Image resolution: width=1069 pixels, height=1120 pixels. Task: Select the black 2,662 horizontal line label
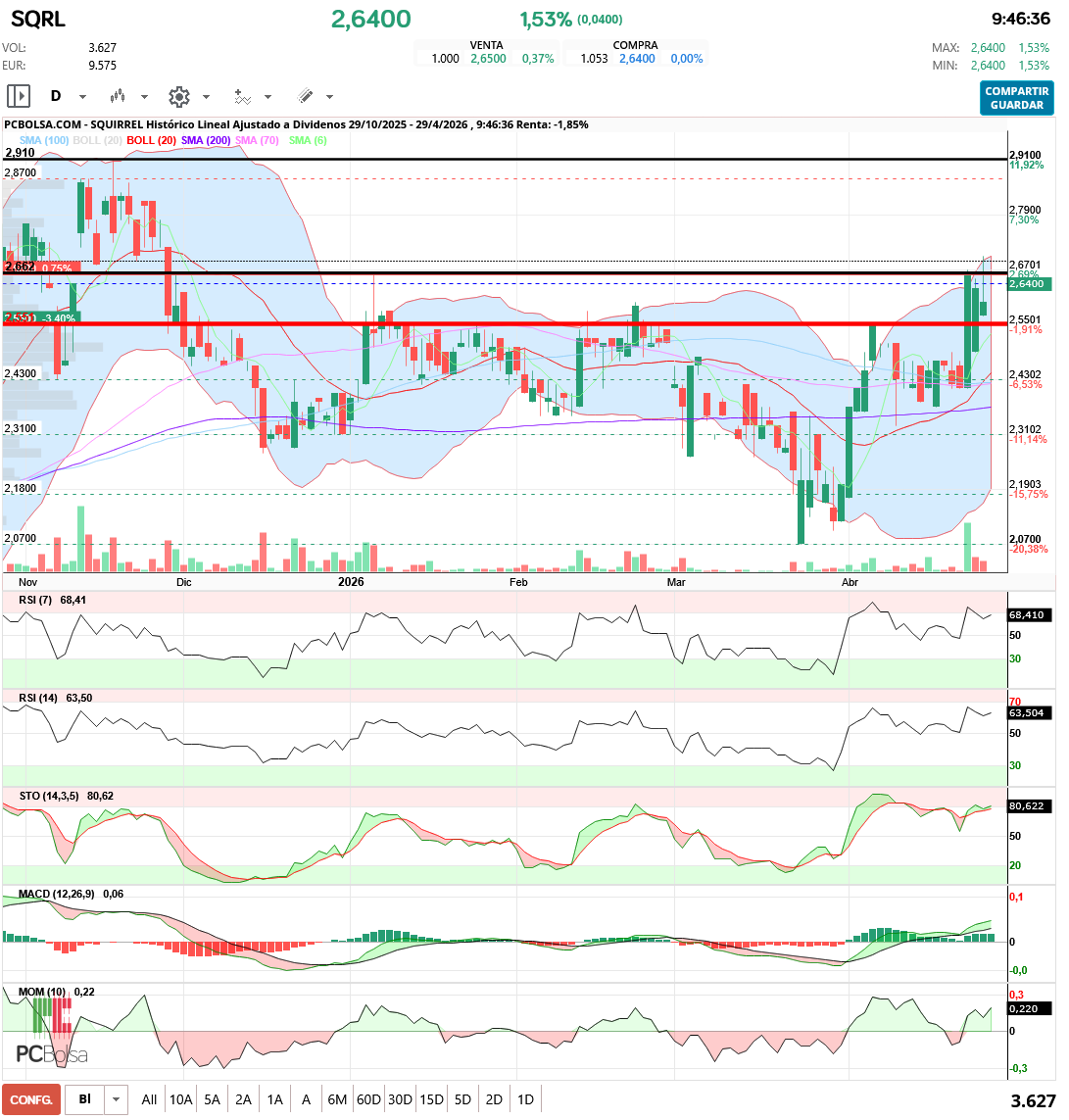20,267
